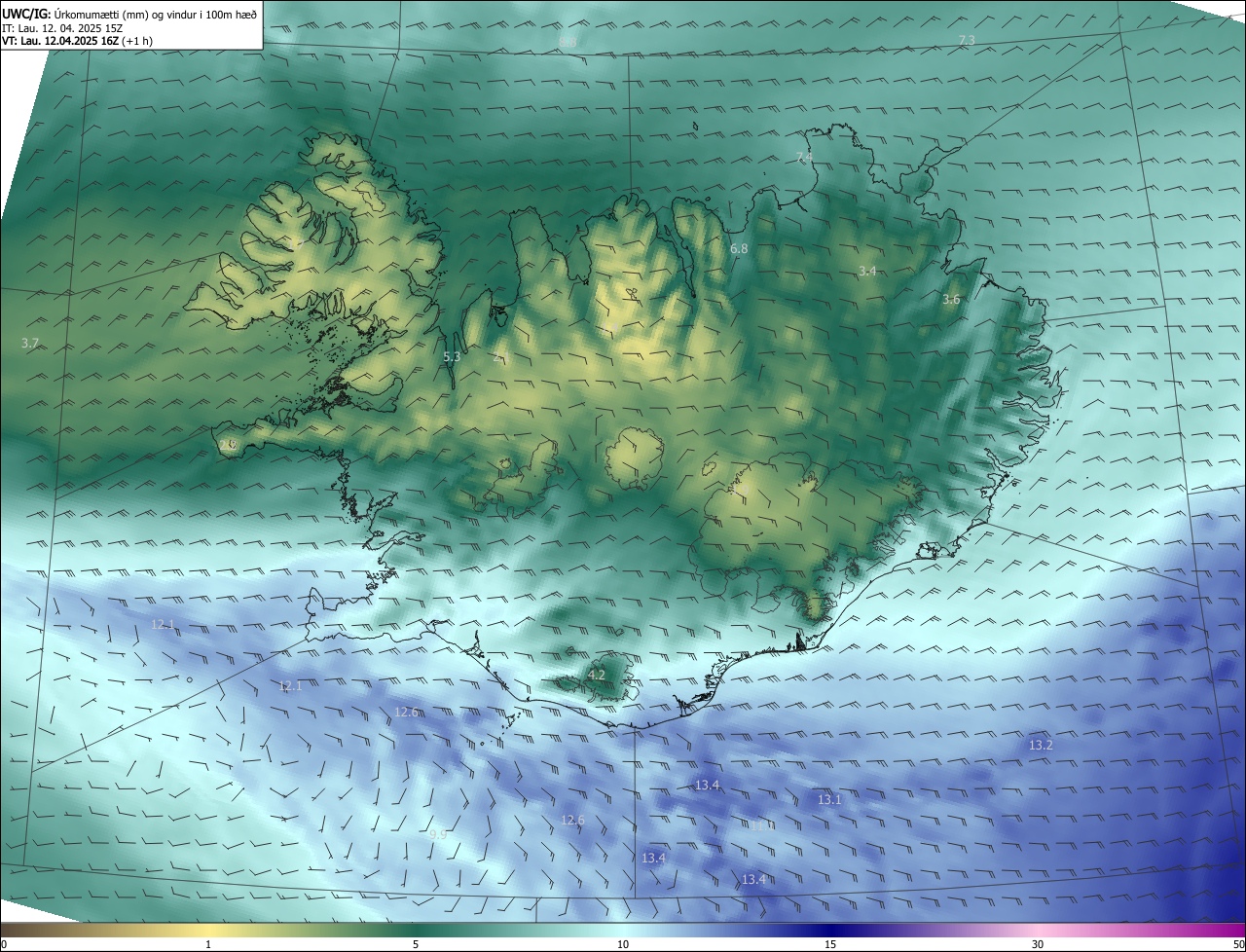The image size is (1246, 952).
Task: Click the 0 tick label of the color scale
Action: [4, 944]
